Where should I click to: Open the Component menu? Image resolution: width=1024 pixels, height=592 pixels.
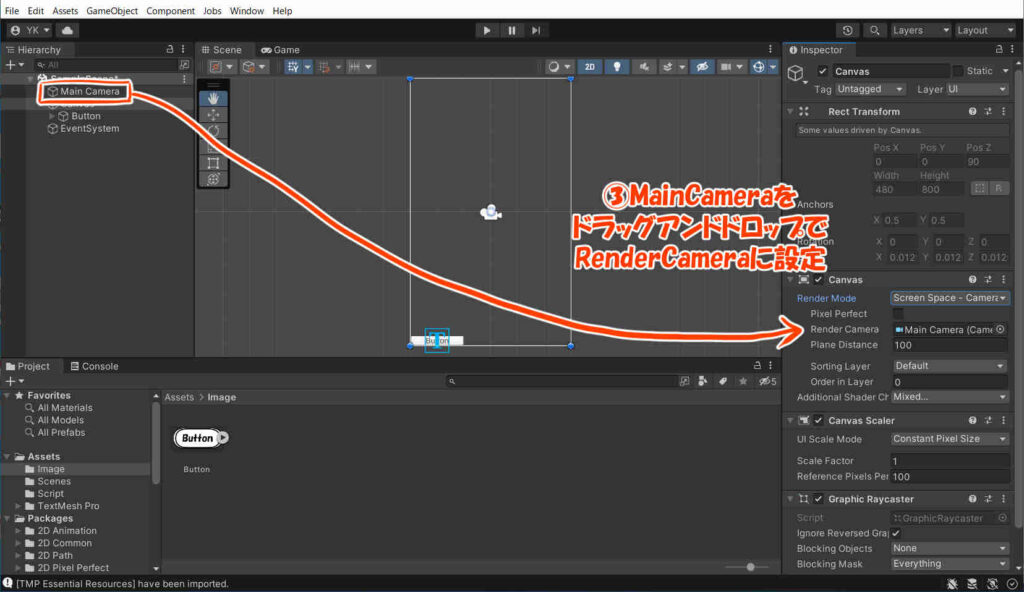pos(170,10)
